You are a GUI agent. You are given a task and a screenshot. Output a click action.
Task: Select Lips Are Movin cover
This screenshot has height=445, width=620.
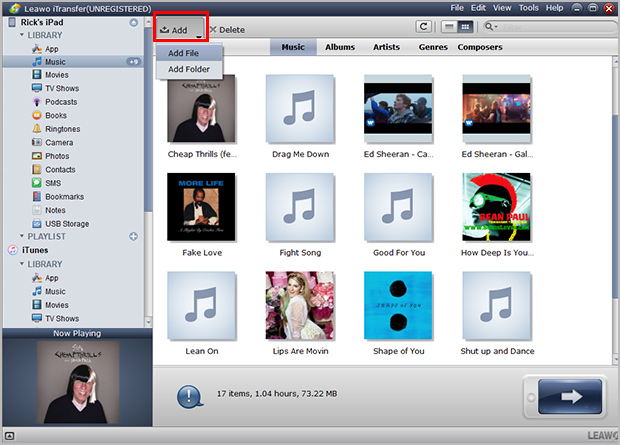click(x=300, y=305)
